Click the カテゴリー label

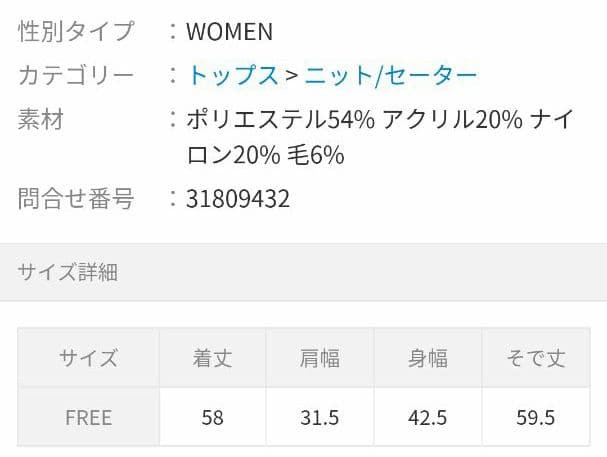pos(76,75)
